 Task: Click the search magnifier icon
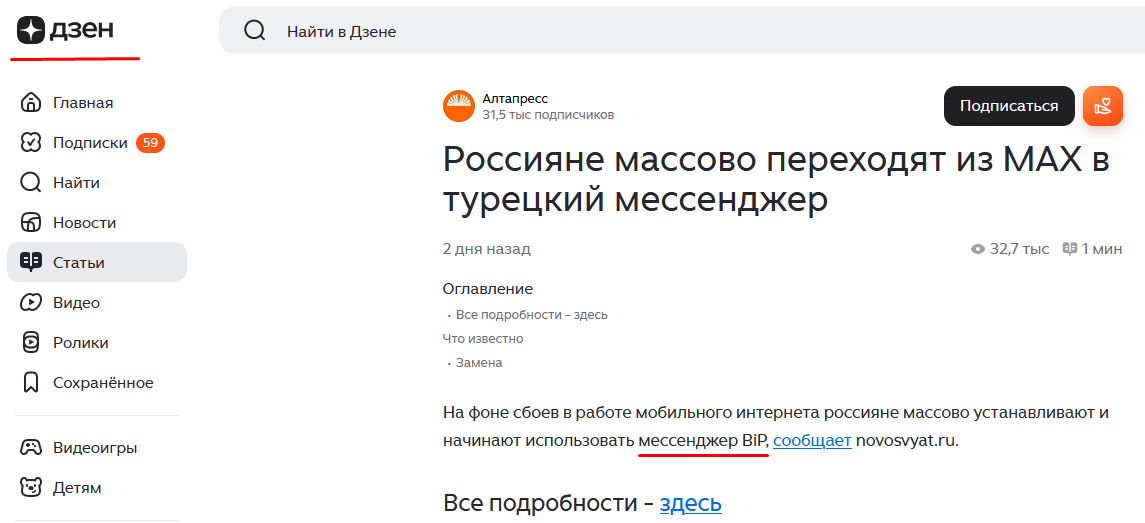click(254, 31)
